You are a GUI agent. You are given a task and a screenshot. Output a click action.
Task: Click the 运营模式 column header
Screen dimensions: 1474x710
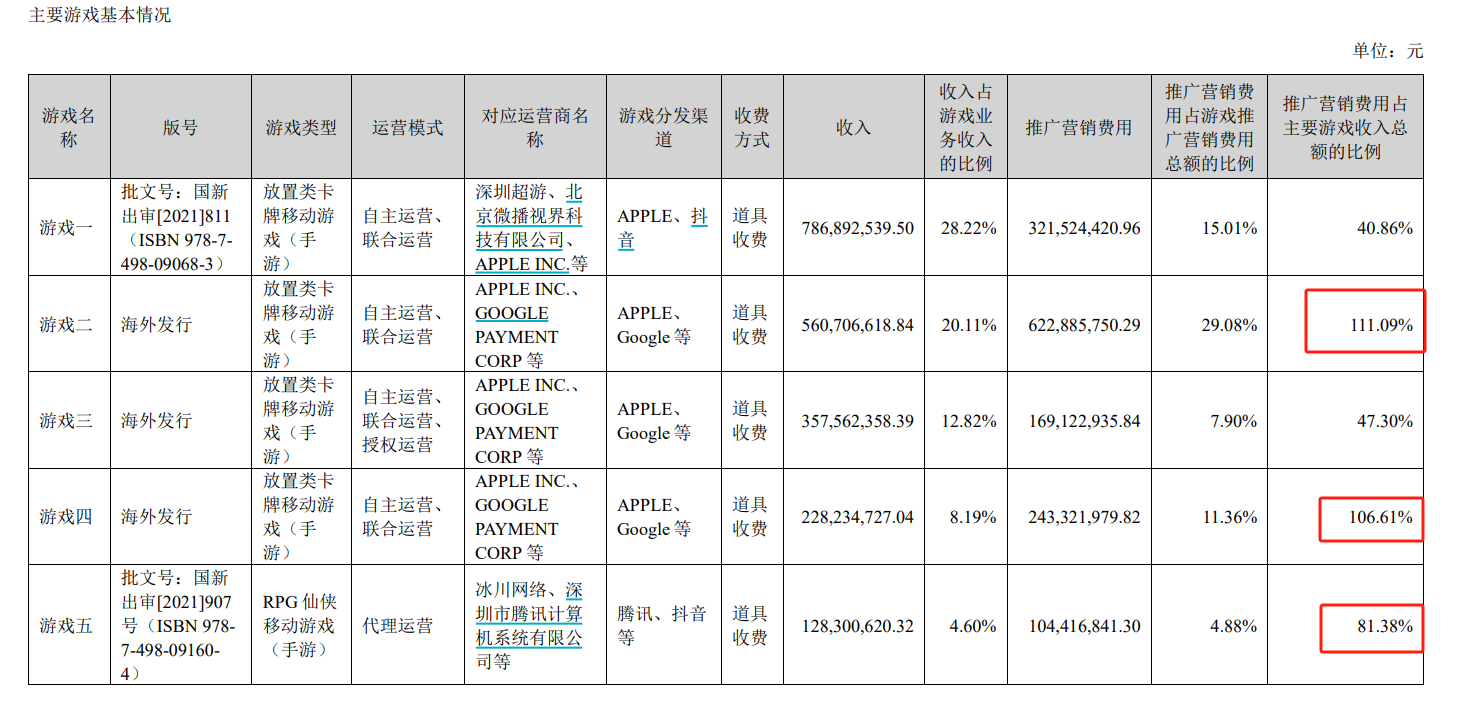point(407,127)
